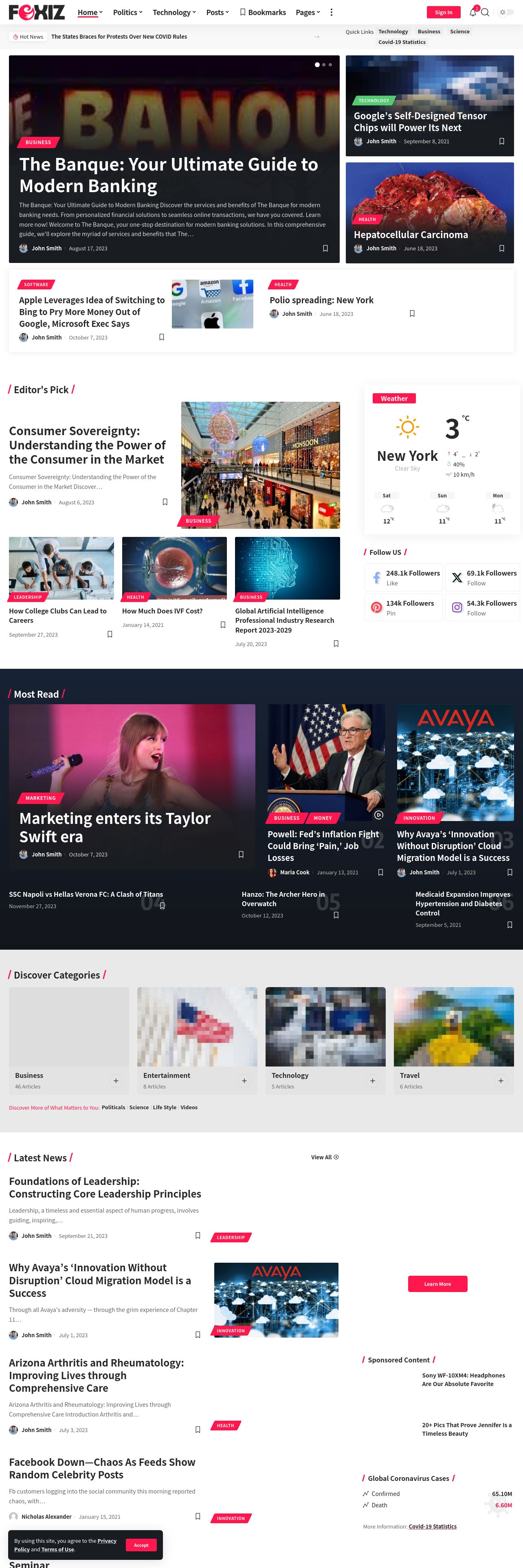The image size is (523, 1568).
Task: Bookmark Hanzo Archer Hero article
Action: click(x=336, y=915)
